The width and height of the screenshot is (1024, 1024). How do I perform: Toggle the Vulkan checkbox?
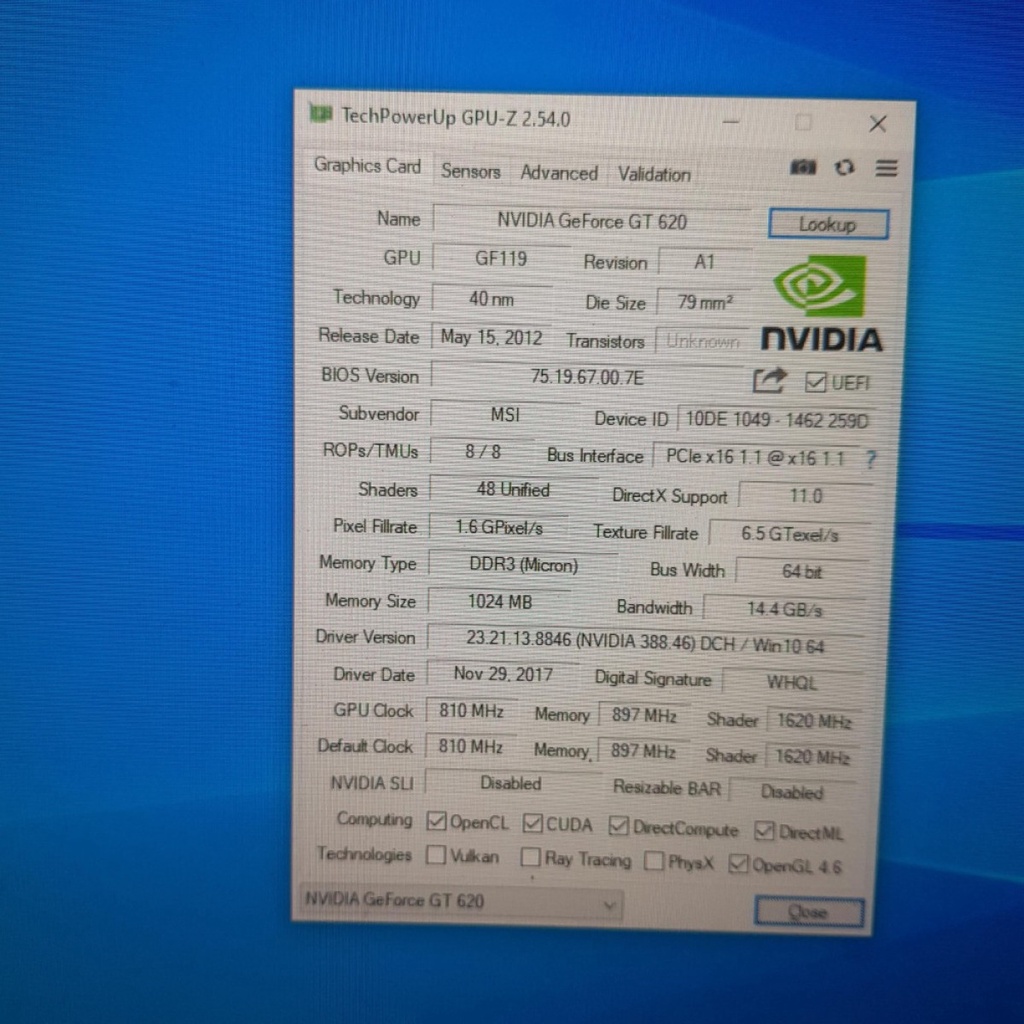[436, 856]
